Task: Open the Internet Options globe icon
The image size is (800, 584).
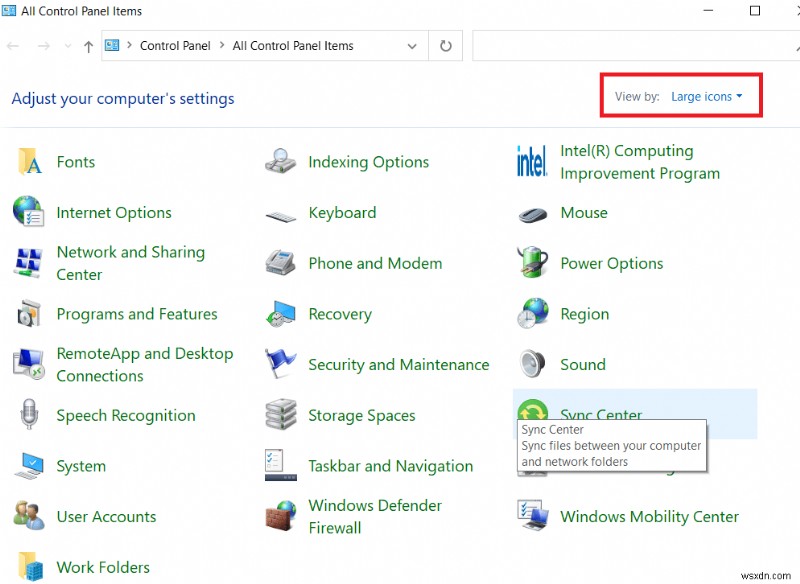Action: [x=29, y=213]
